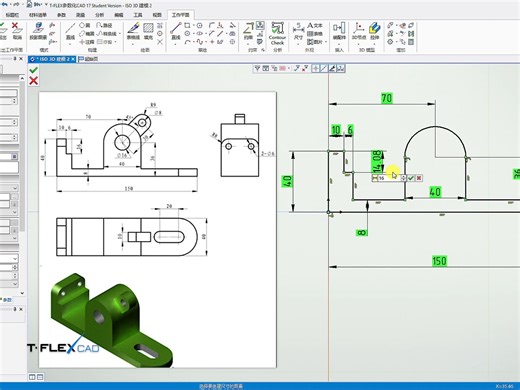520x390 pixels.
Task: Click the 表格 table tool
Action: click(315, 34)
